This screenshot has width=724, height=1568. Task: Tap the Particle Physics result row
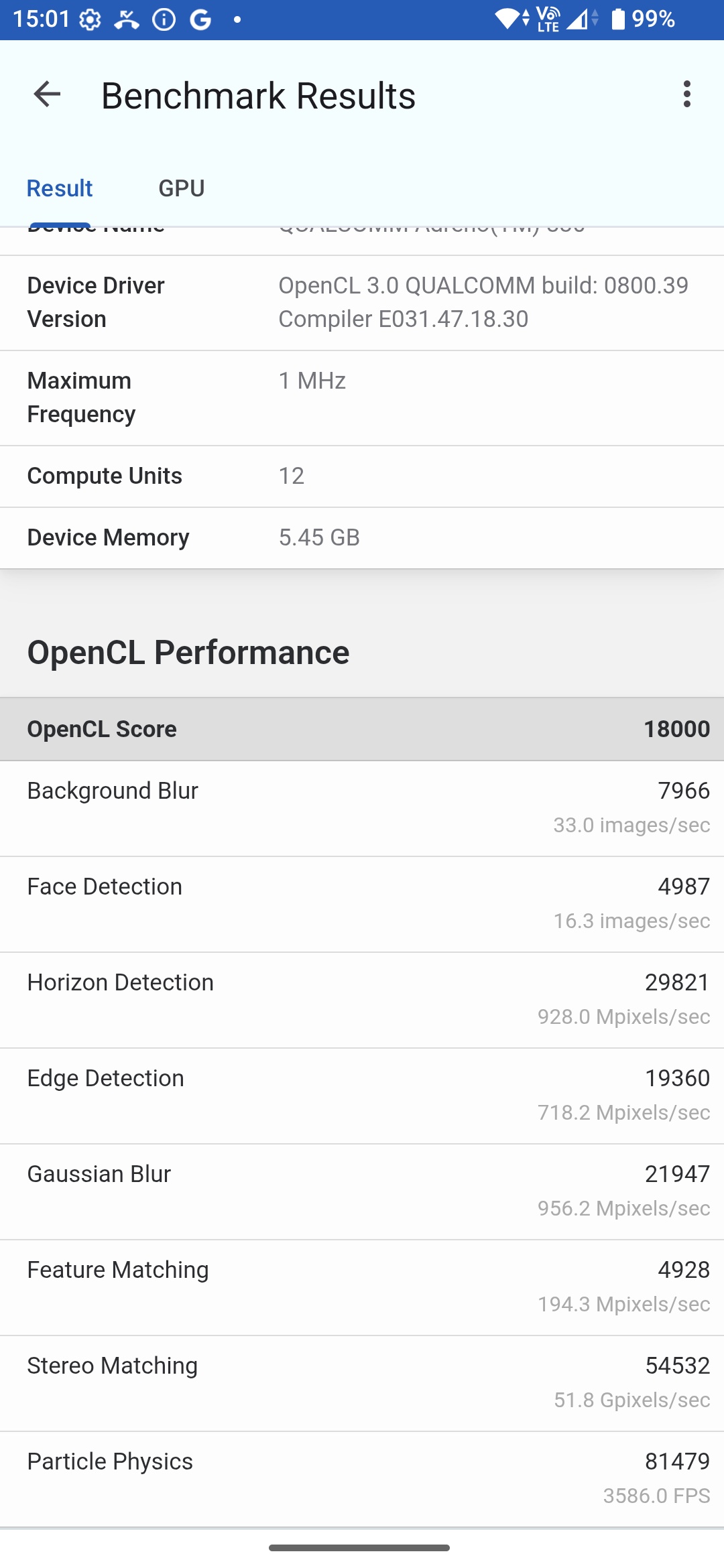(x=362, y=1479)
